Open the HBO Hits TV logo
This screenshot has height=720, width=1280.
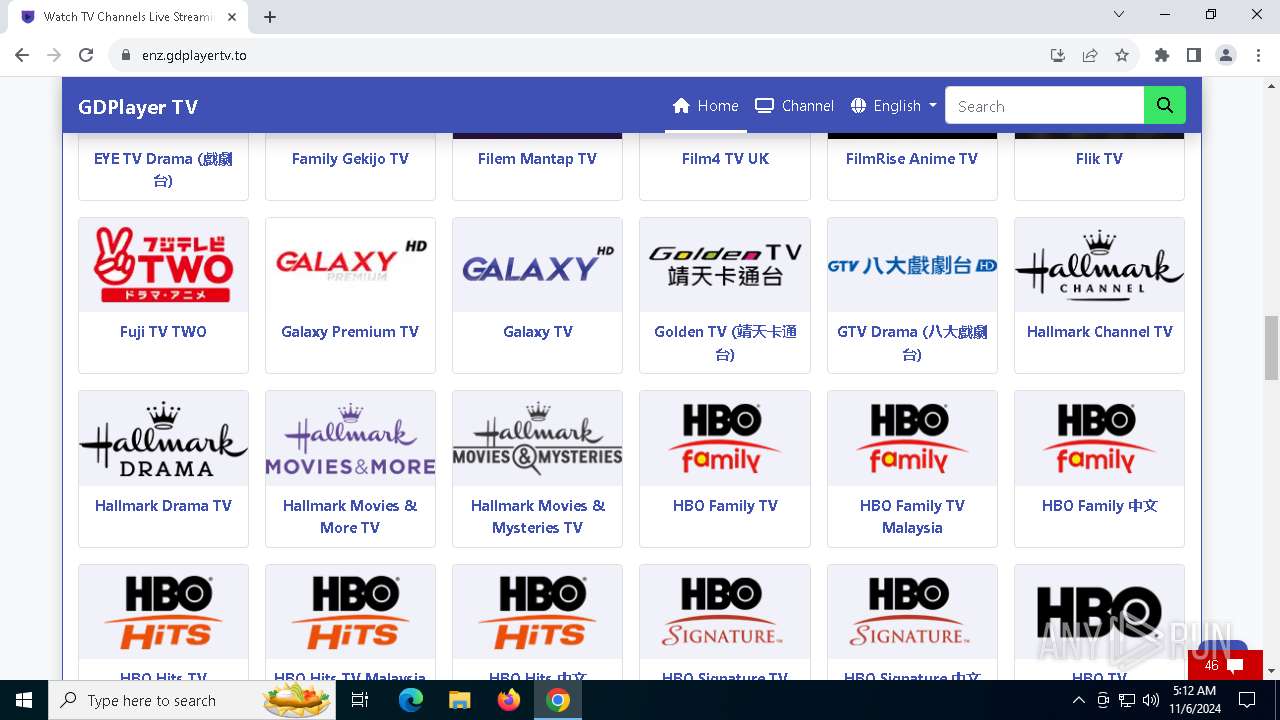click(163, 612)
